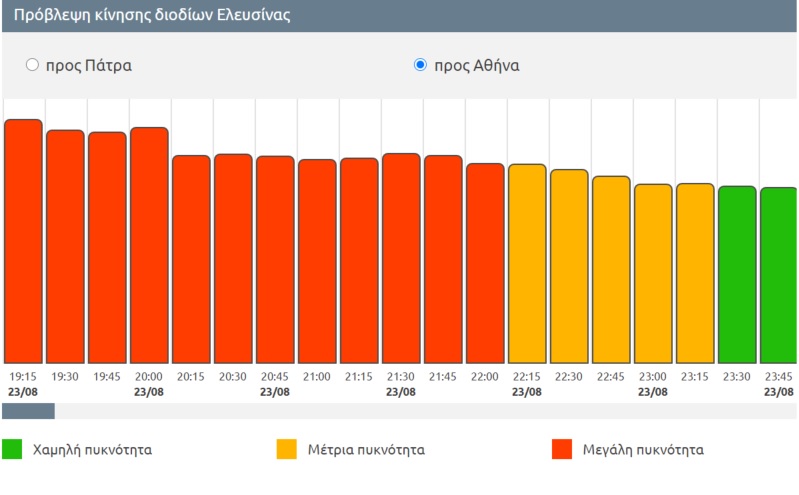Click the green bar for 23:30
This screenshot has width=799, height=495.
pos(737,274)
